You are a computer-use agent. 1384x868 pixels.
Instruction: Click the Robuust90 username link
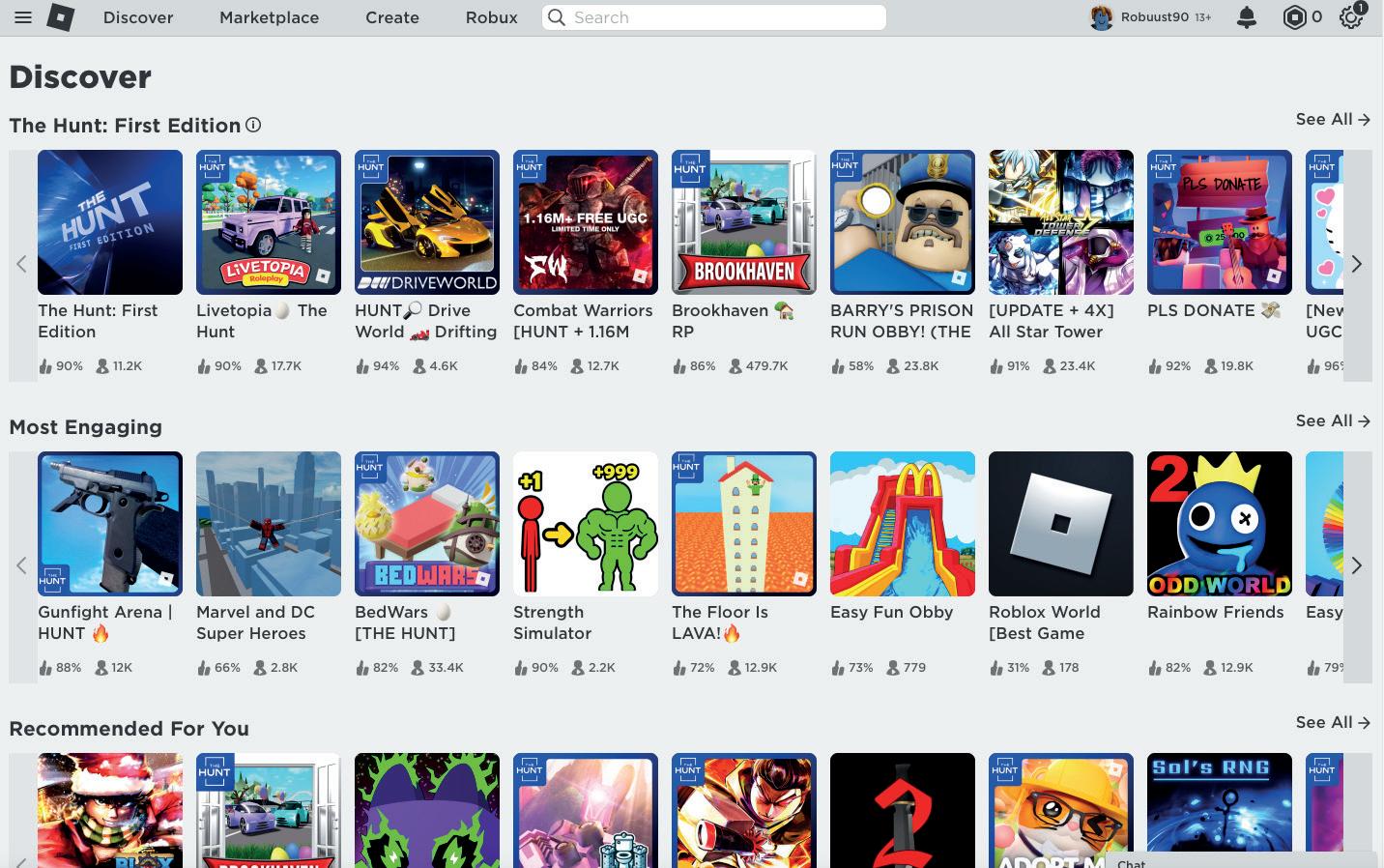coord(1155,17)
